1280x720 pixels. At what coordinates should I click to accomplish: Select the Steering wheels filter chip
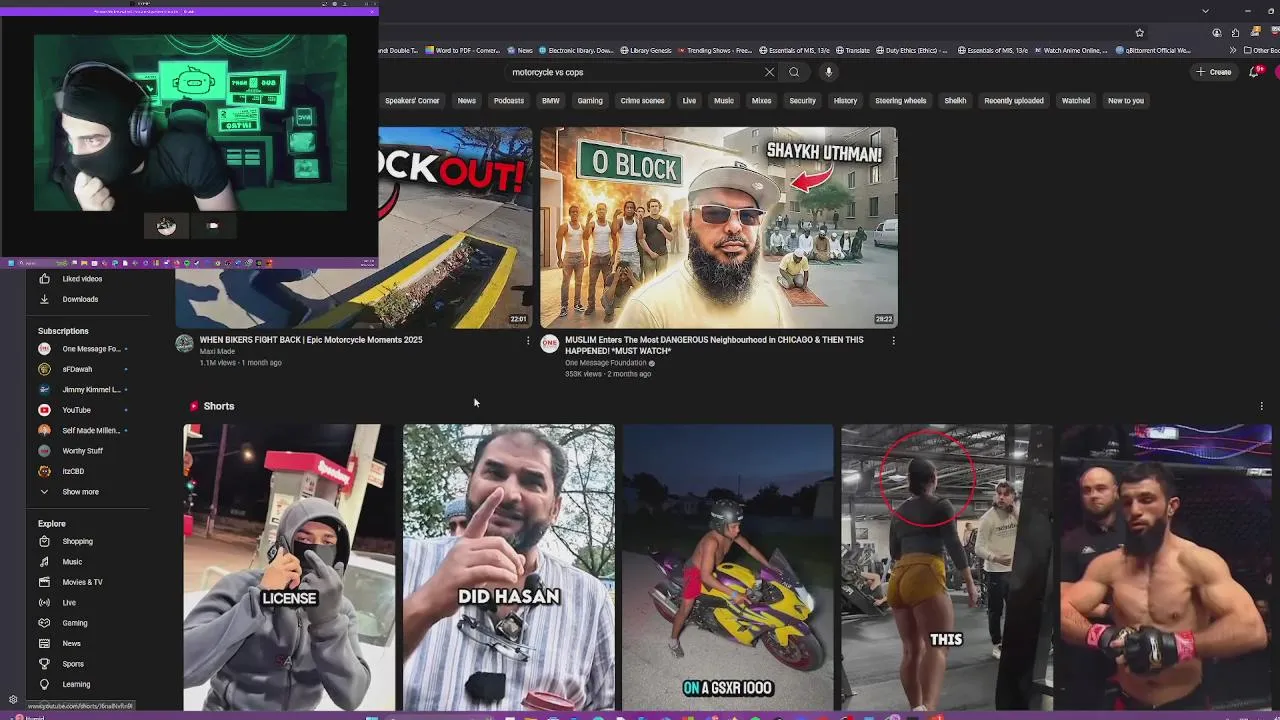click(900, 100)
